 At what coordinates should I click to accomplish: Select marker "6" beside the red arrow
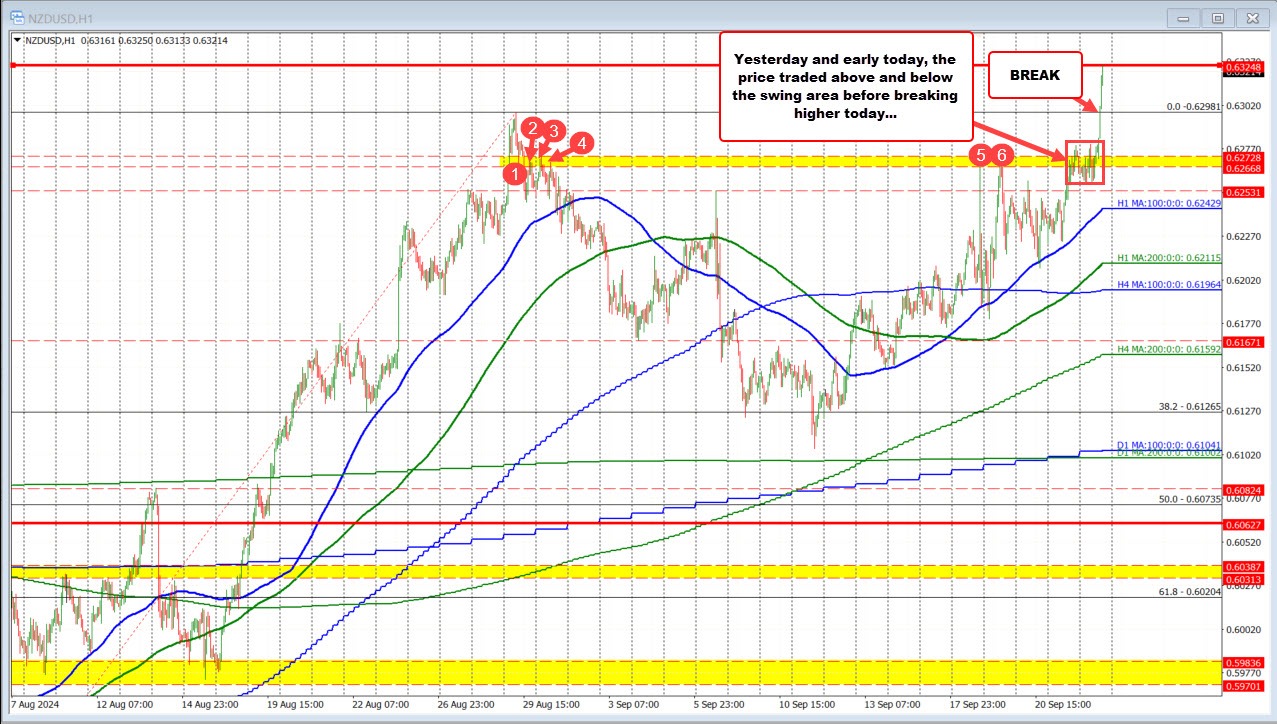1002,155
